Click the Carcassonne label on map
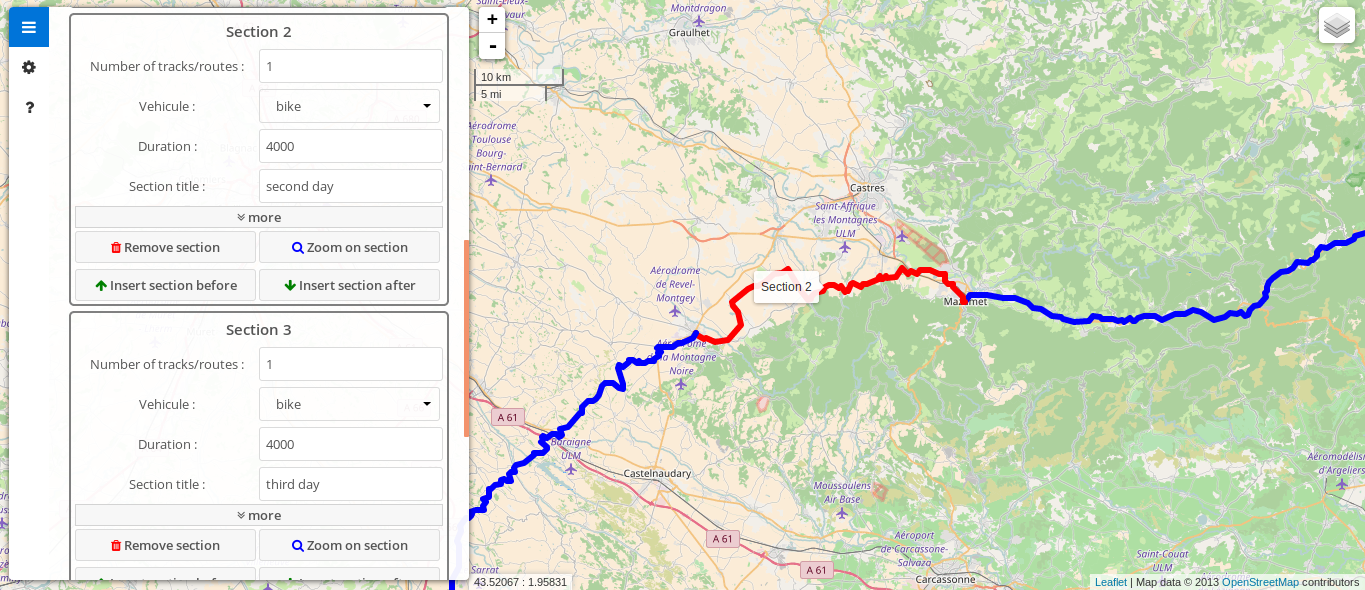 945,579
